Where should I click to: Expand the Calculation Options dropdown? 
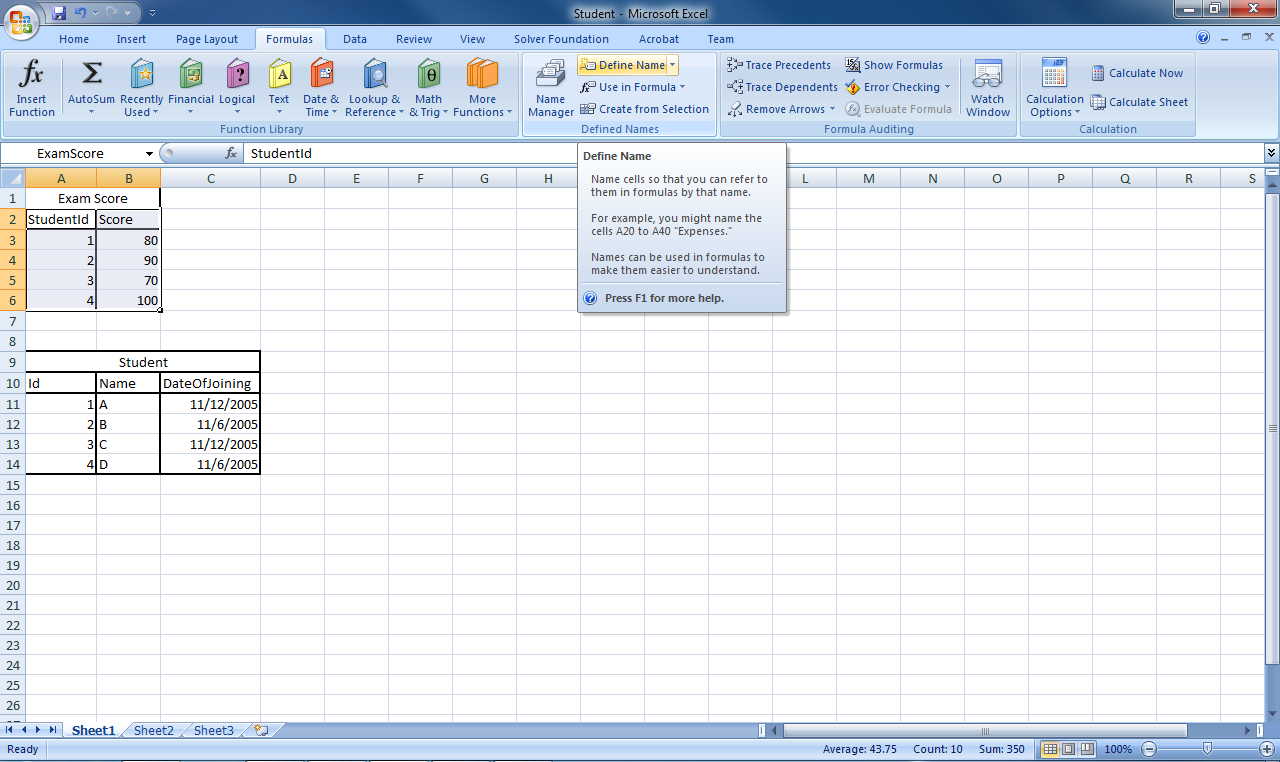(x=1053, y=88)
